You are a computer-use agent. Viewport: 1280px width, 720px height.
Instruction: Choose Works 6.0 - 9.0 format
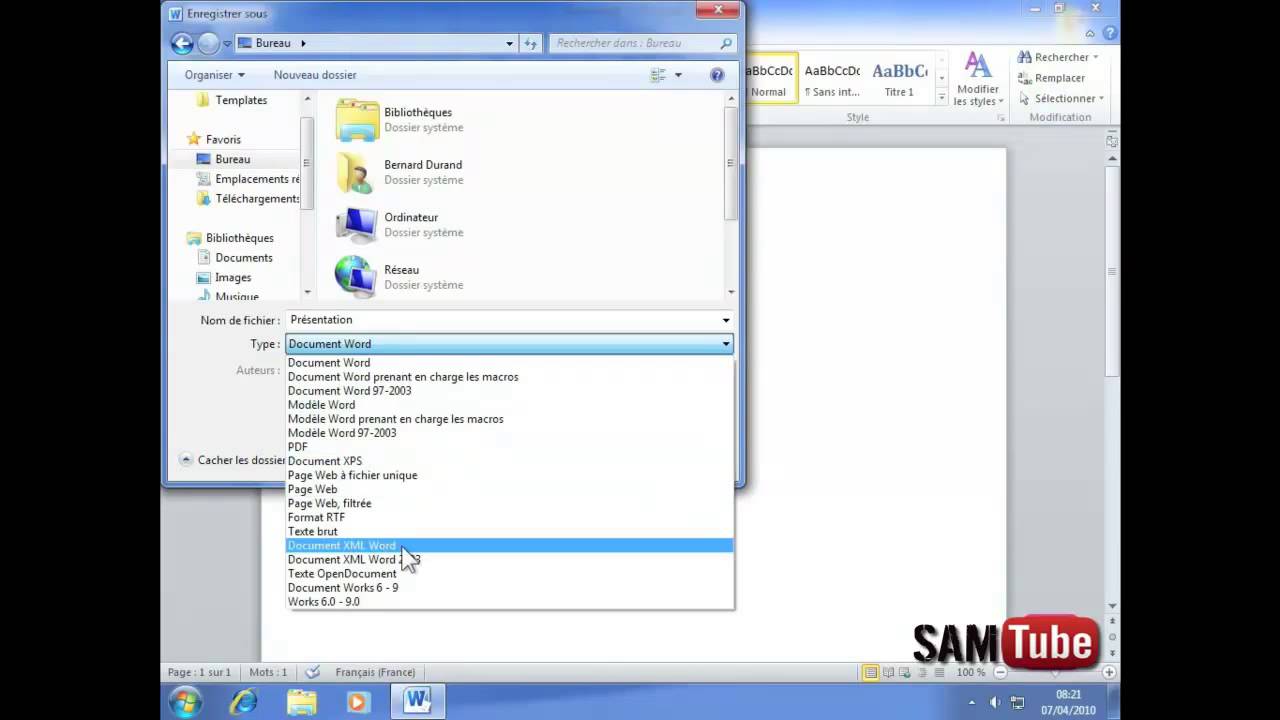coord(510,602)
